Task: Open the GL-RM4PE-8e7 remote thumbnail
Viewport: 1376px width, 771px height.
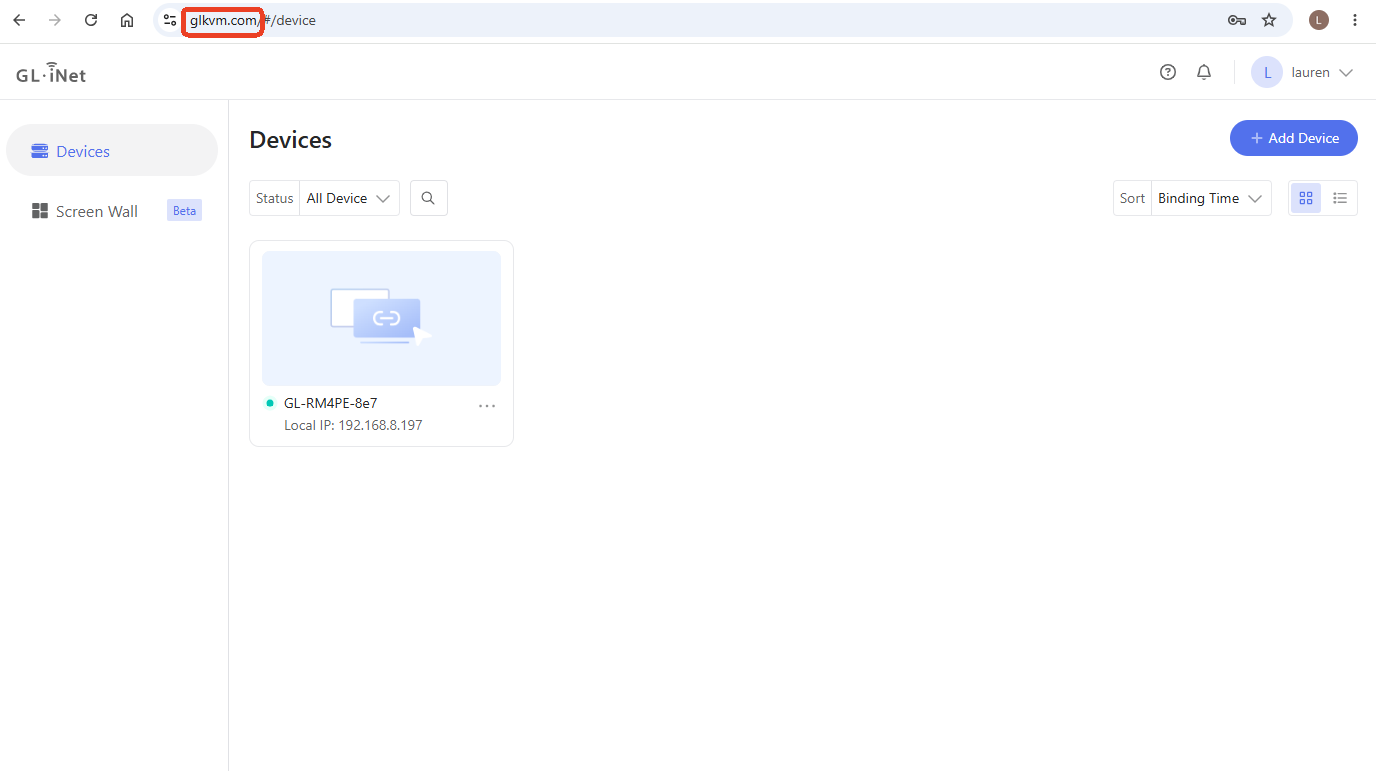Action: (381, 318)
